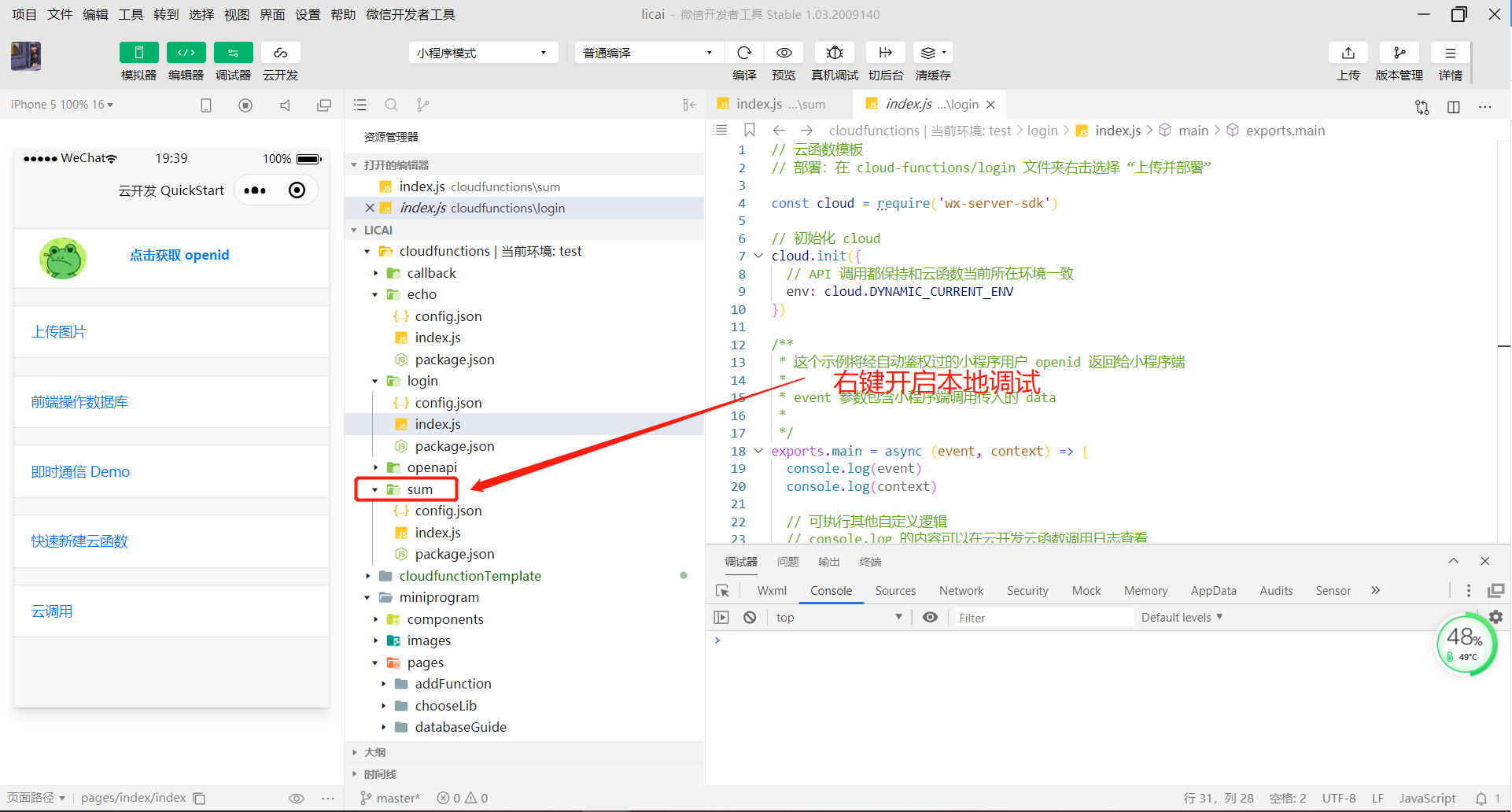Click the compile refresh icon
Image resolution: width=1512 pixels, height=812 pixels.
pos(744,53)
